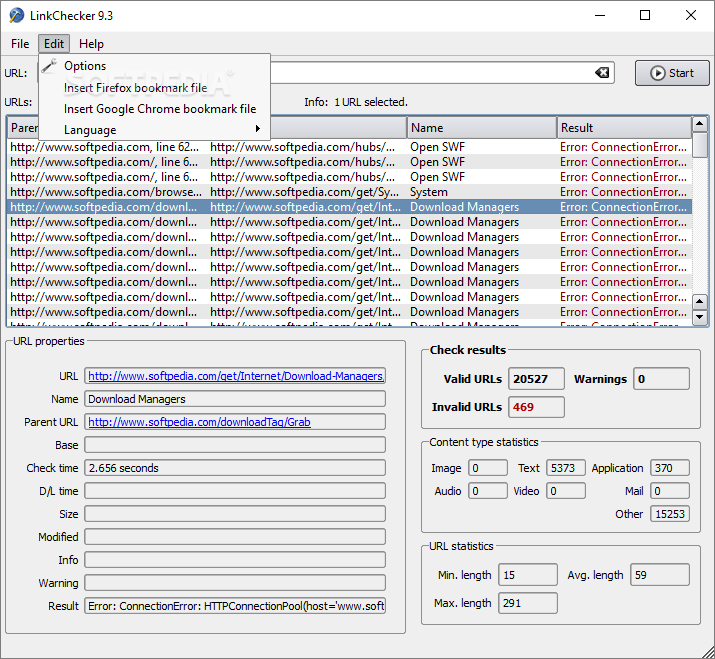Click the Name field showing Download Managers
Viewport: 715px width, 659px height.
tap(235, 399)
